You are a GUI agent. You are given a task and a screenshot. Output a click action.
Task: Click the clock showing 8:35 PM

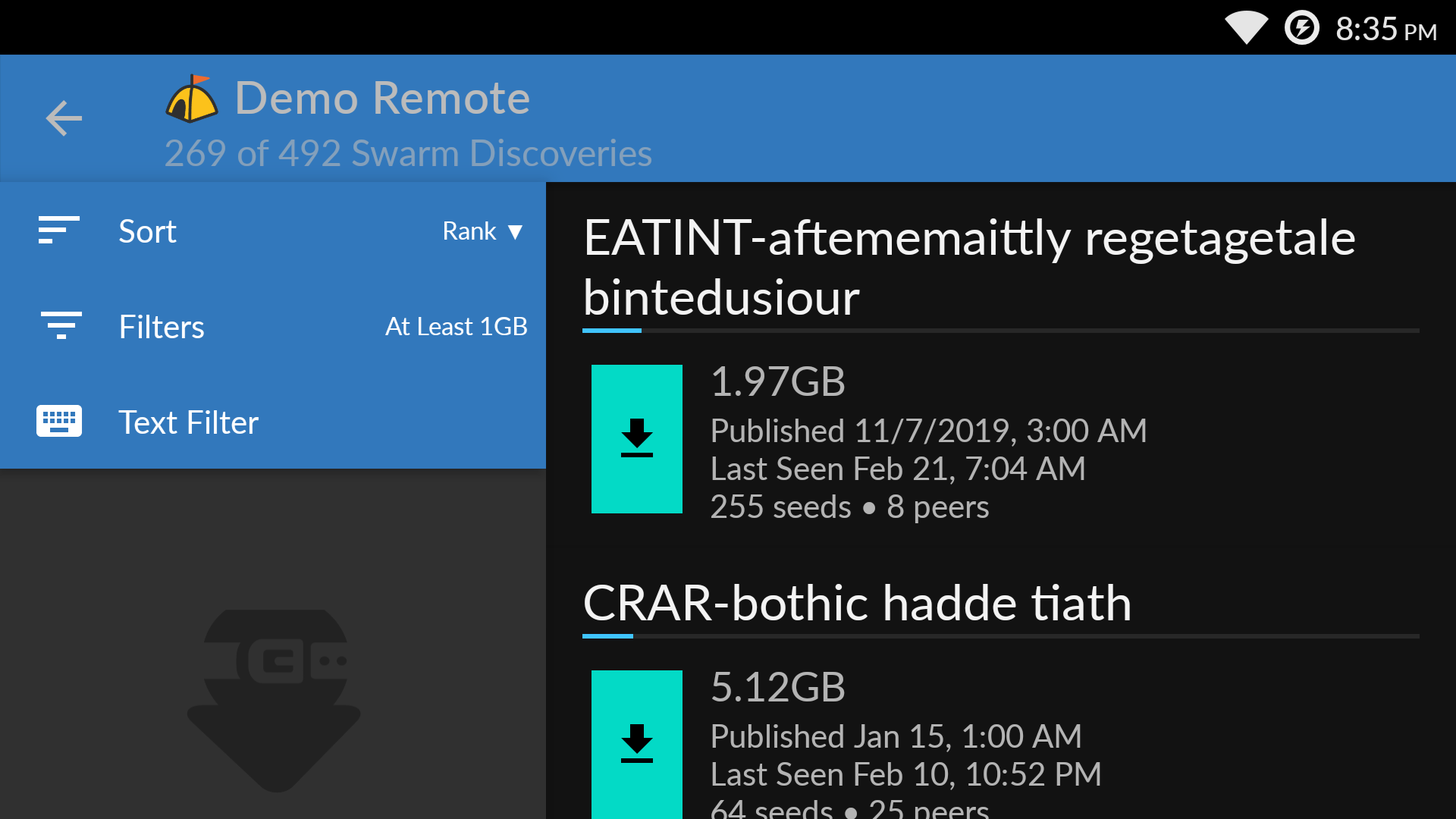[x=1385, y=29]
